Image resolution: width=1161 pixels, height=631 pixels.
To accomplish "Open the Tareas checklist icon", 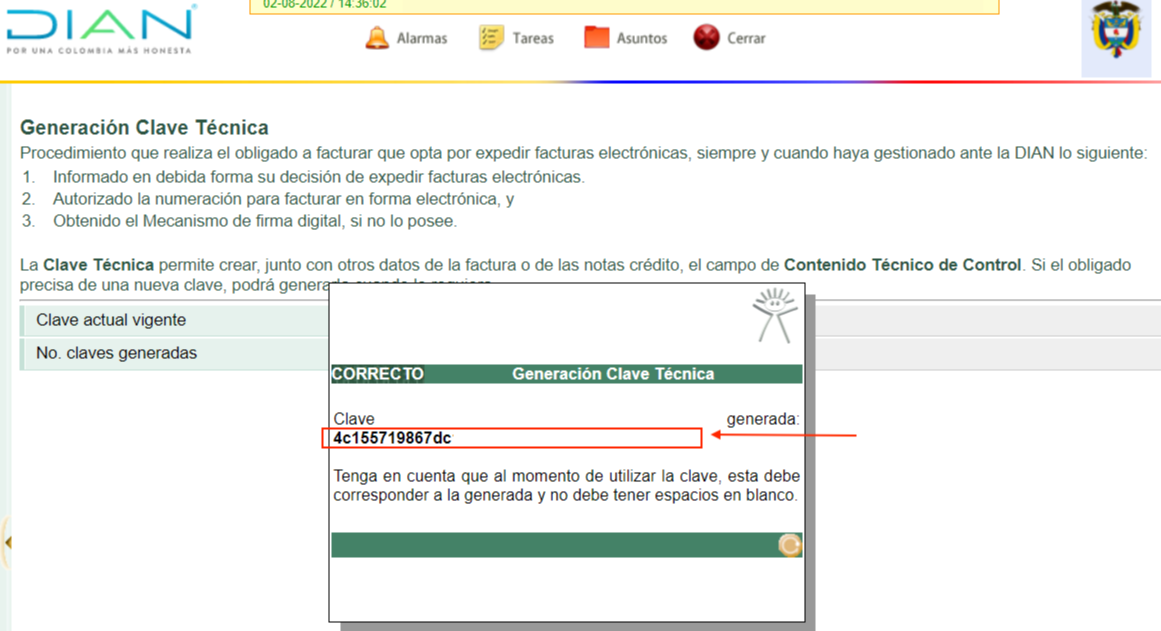I will 491,38.
